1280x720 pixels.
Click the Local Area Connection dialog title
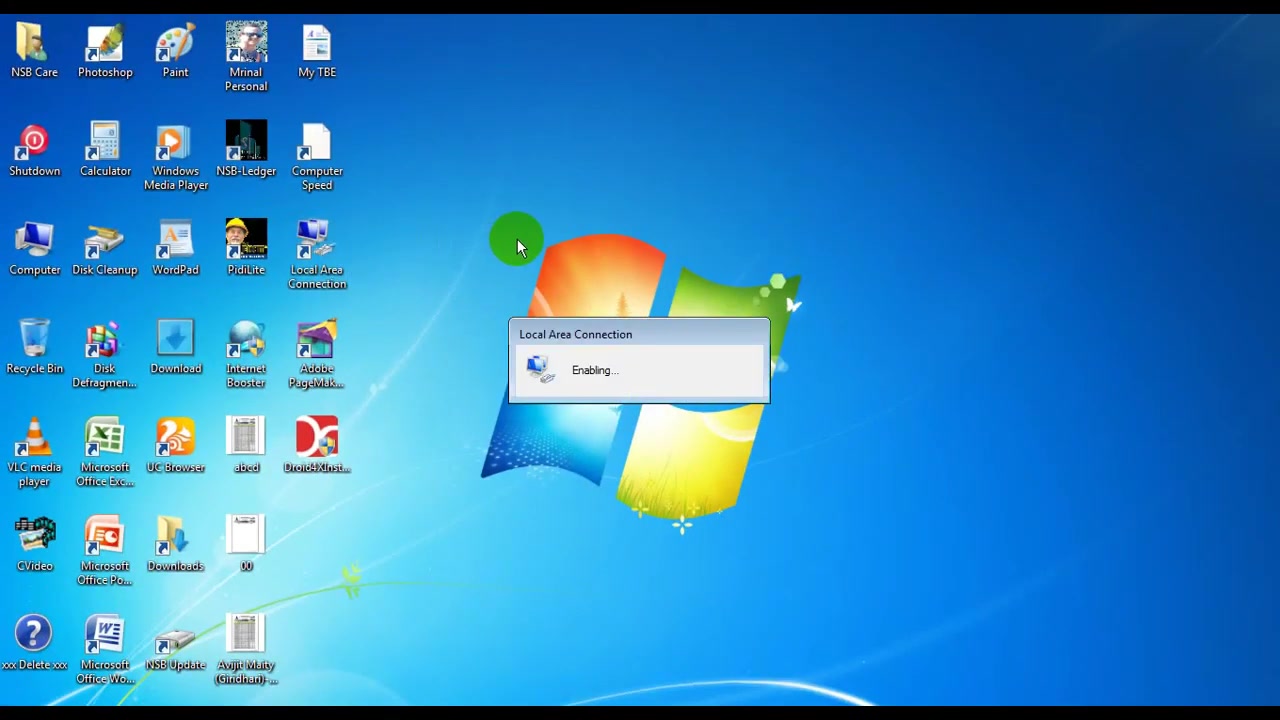click(575, 335)
